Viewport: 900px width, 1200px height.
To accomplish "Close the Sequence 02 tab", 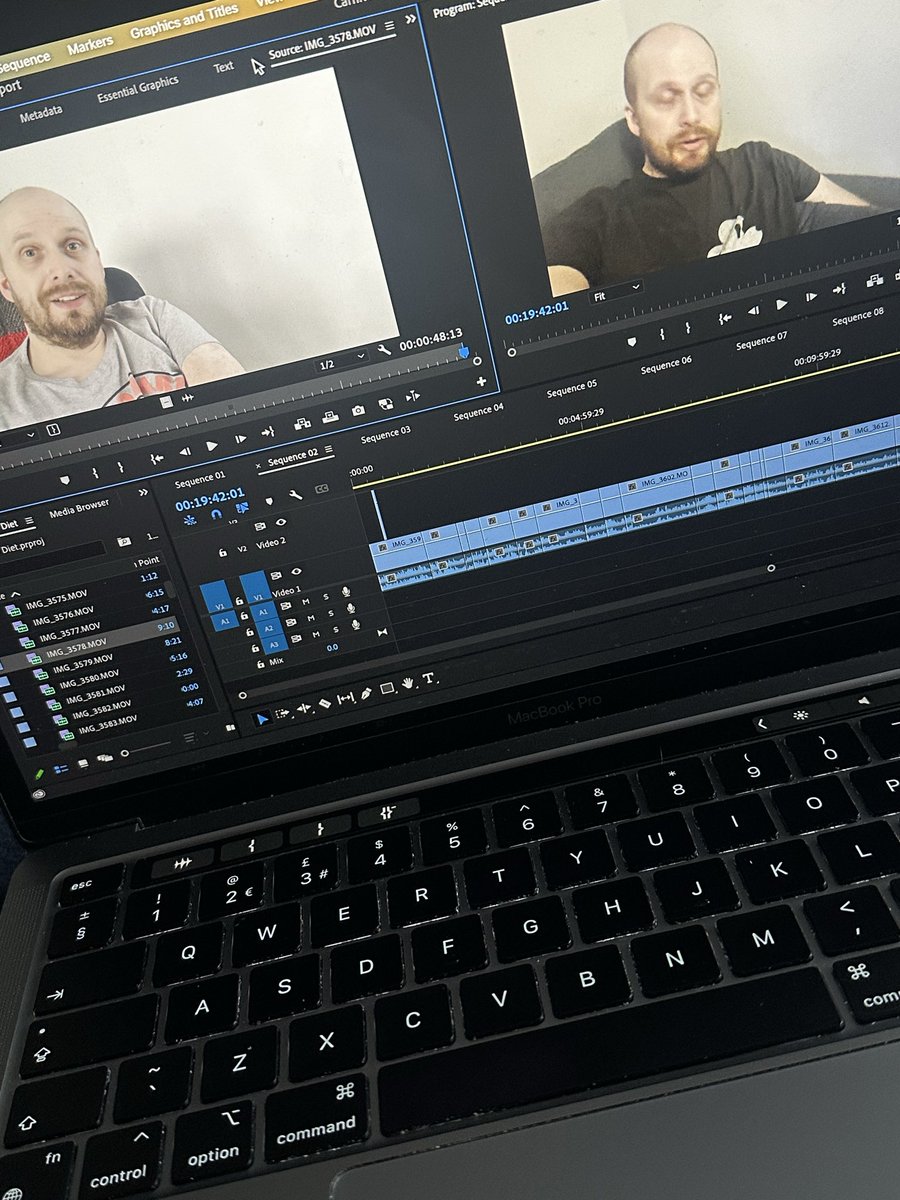I will coord(258,466).
